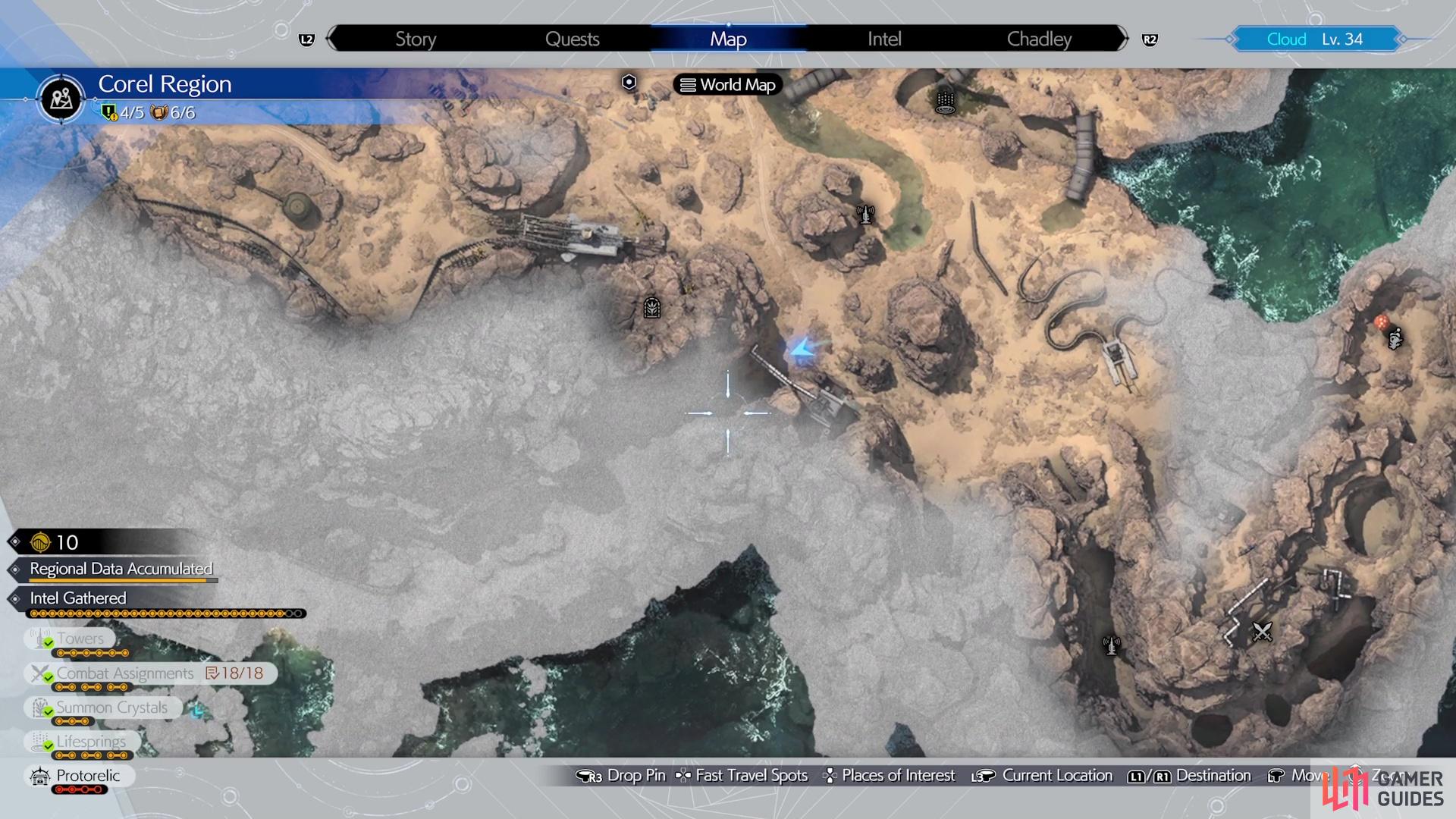Click the Combat Assignments swords icon
The width and height of the screenshot is (1456, 819).
click(x=40, y=673)
